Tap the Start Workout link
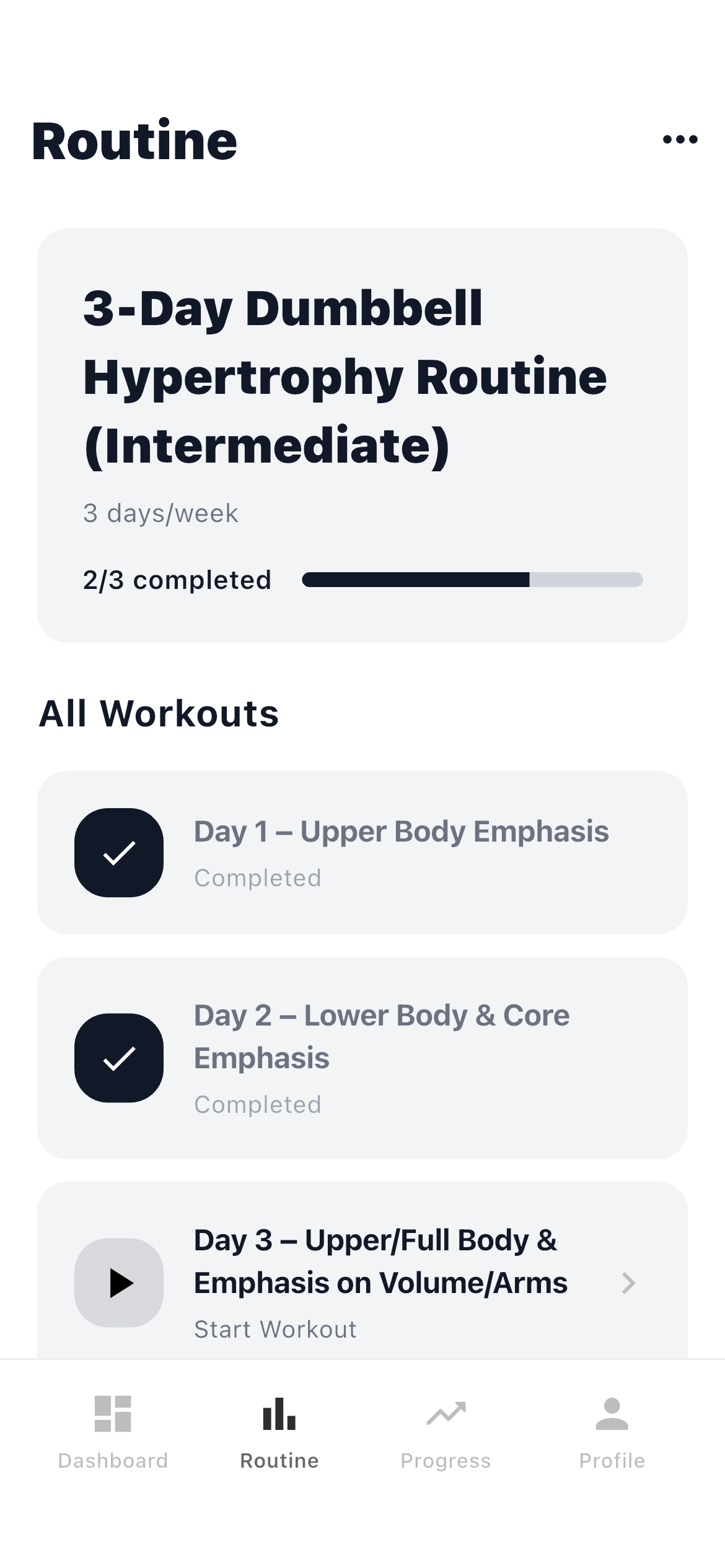This screenshot has width=725, height=1568. point(275,1330)
